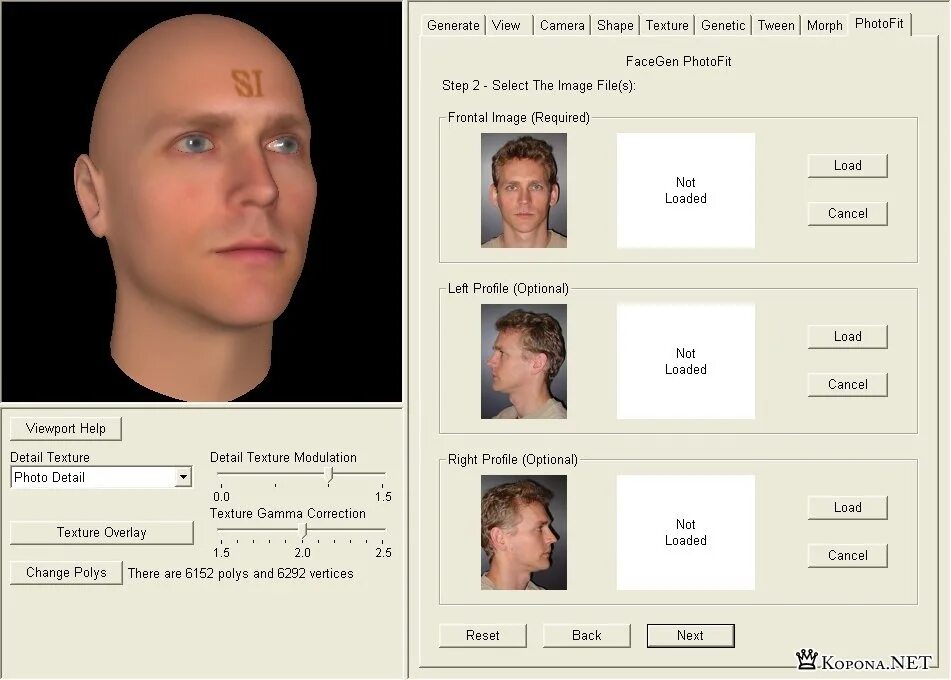951x680 pixels.
Task: Cancel the Right Profile selection
Action: (x=847, y=556)
